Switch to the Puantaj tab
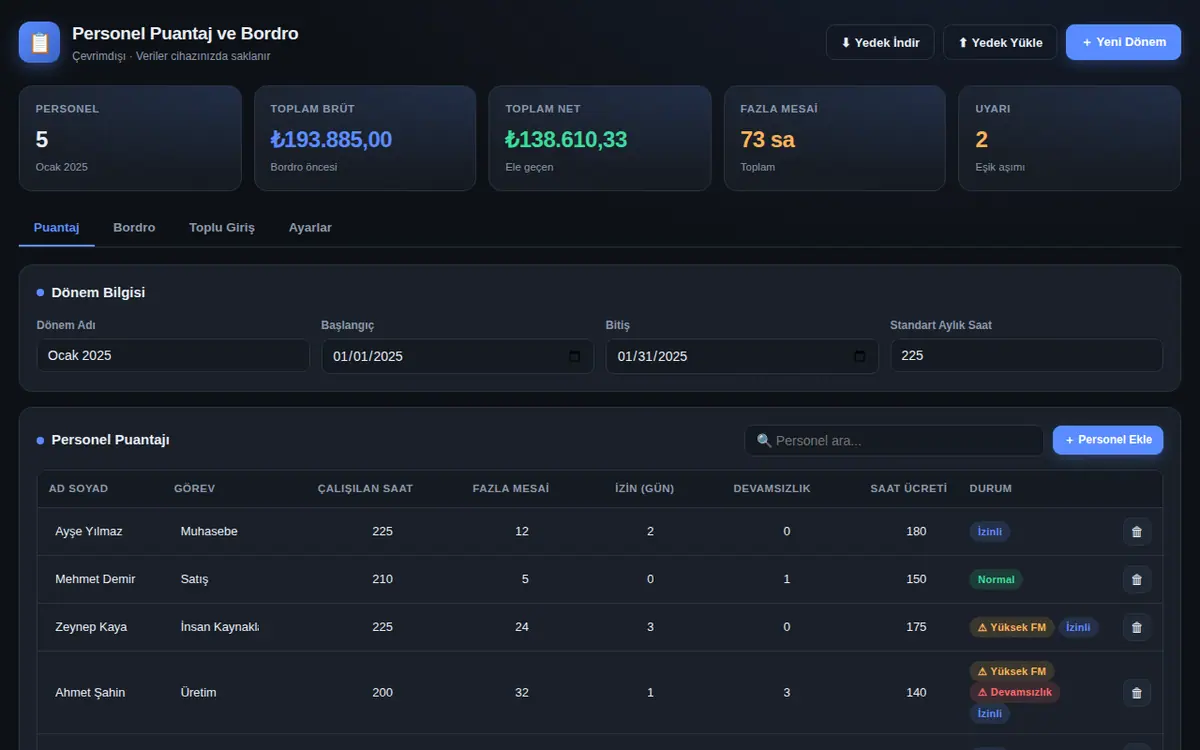Image resolution: width=1200 pixels, height=750 pixels. (x=56, y=228)
